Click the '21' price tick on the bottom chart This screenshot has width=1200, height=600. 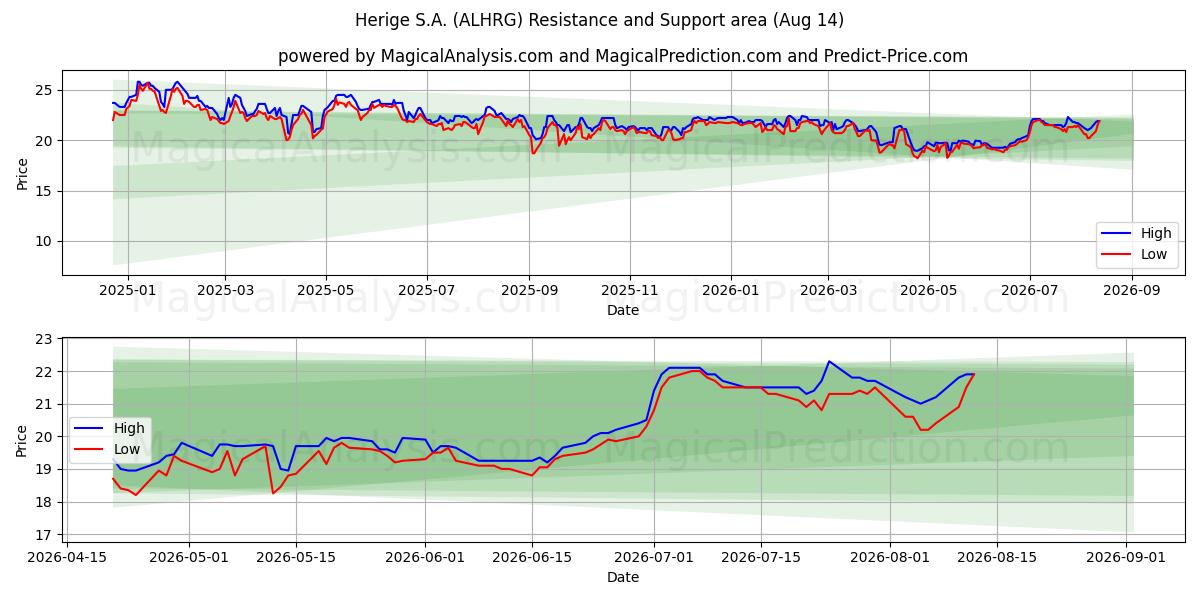45,404
